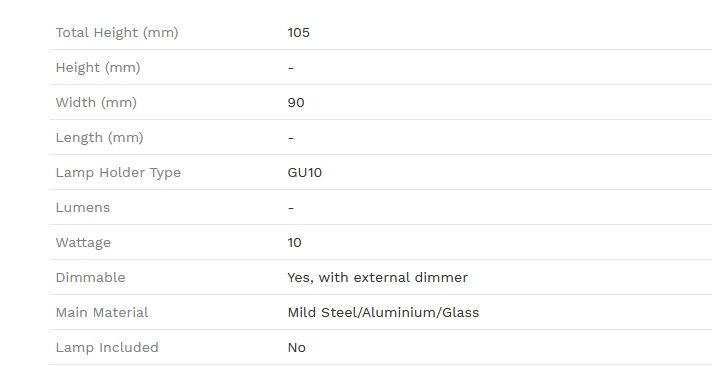Select the 105 total height value
The width and height of the screenshot is (713, 366).
click(299, 33)
